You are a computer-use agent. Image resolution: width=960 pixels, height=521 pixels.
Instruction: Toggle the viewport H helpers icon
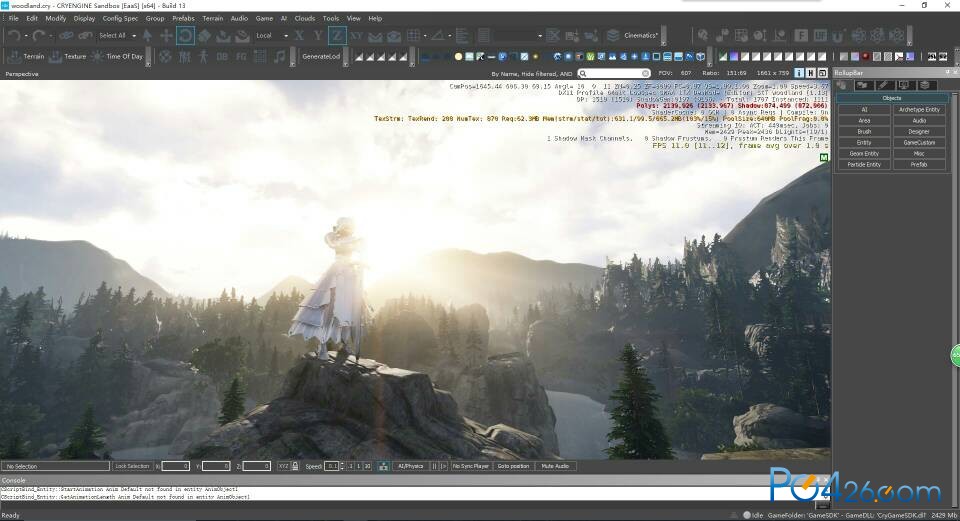click(x=811, y=73)
